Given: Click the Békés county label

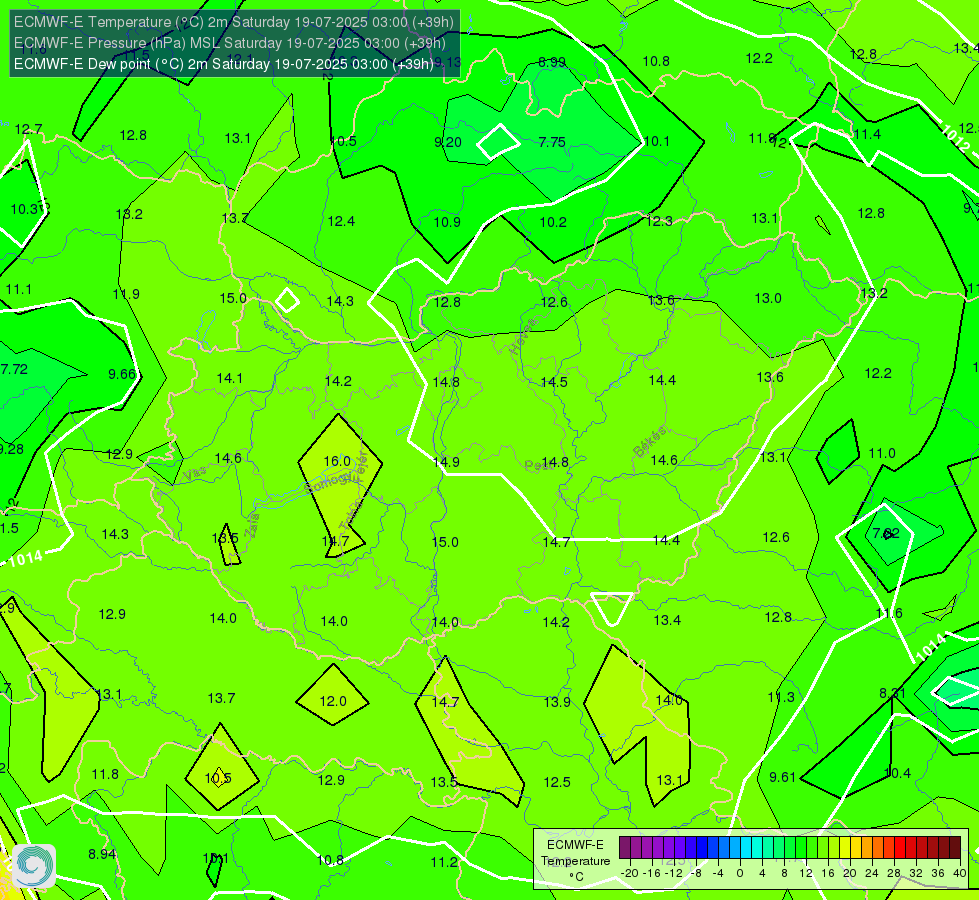Looking at the screenshot, I should tap(650, 442).
